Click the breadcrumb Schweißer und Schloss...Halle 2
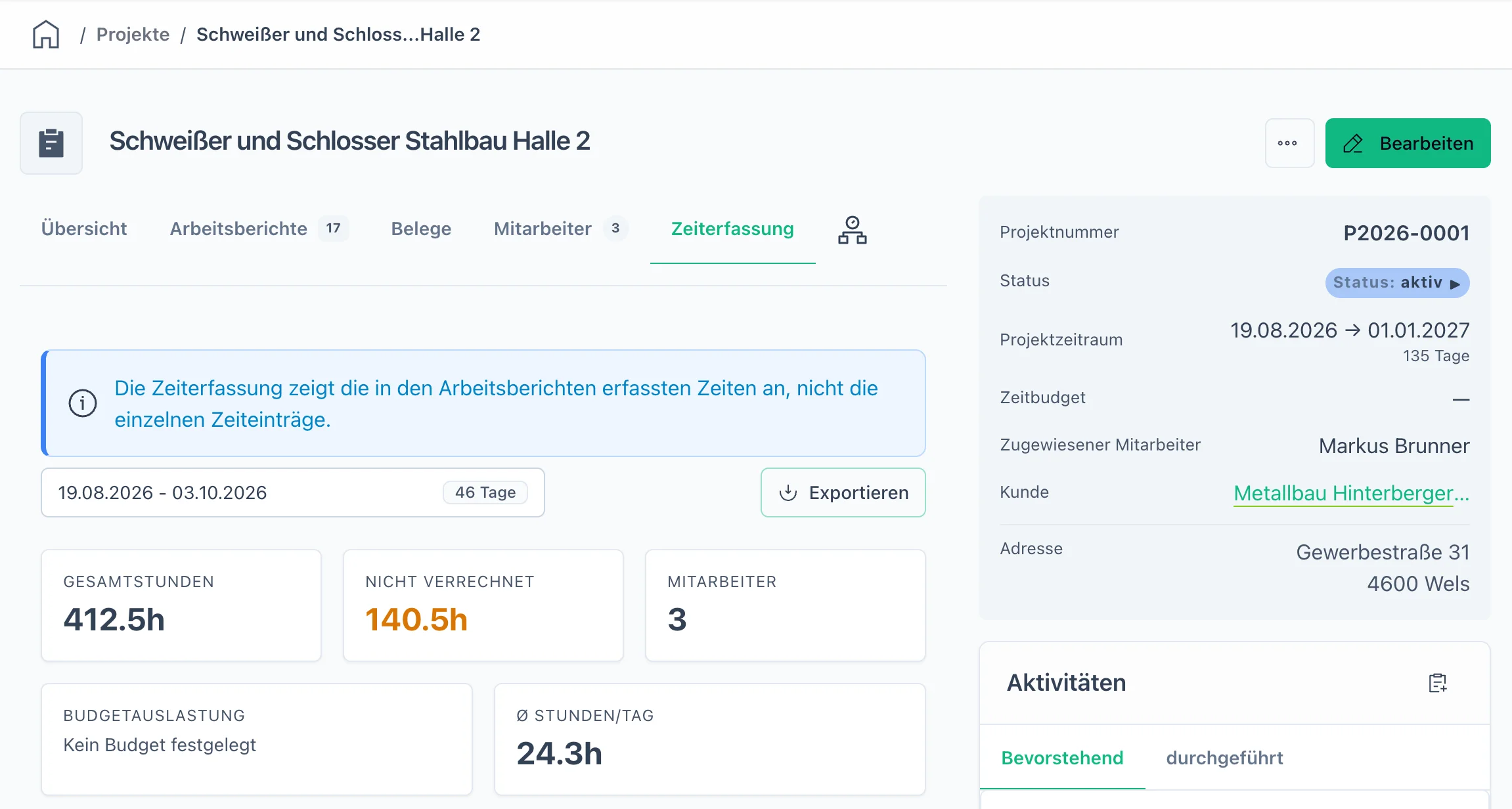The image size is (1512, 809). pyautogui.click(x=338, y=34)
